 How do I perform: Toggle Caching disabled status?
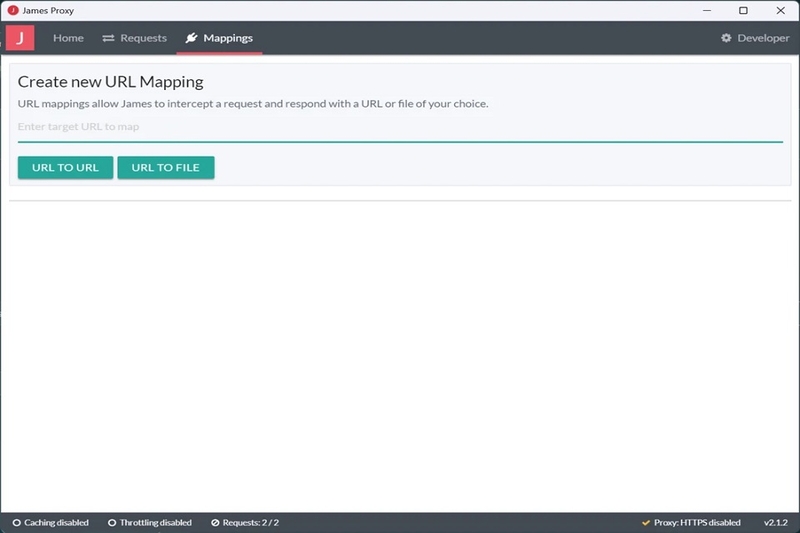(x=51, y=522)
